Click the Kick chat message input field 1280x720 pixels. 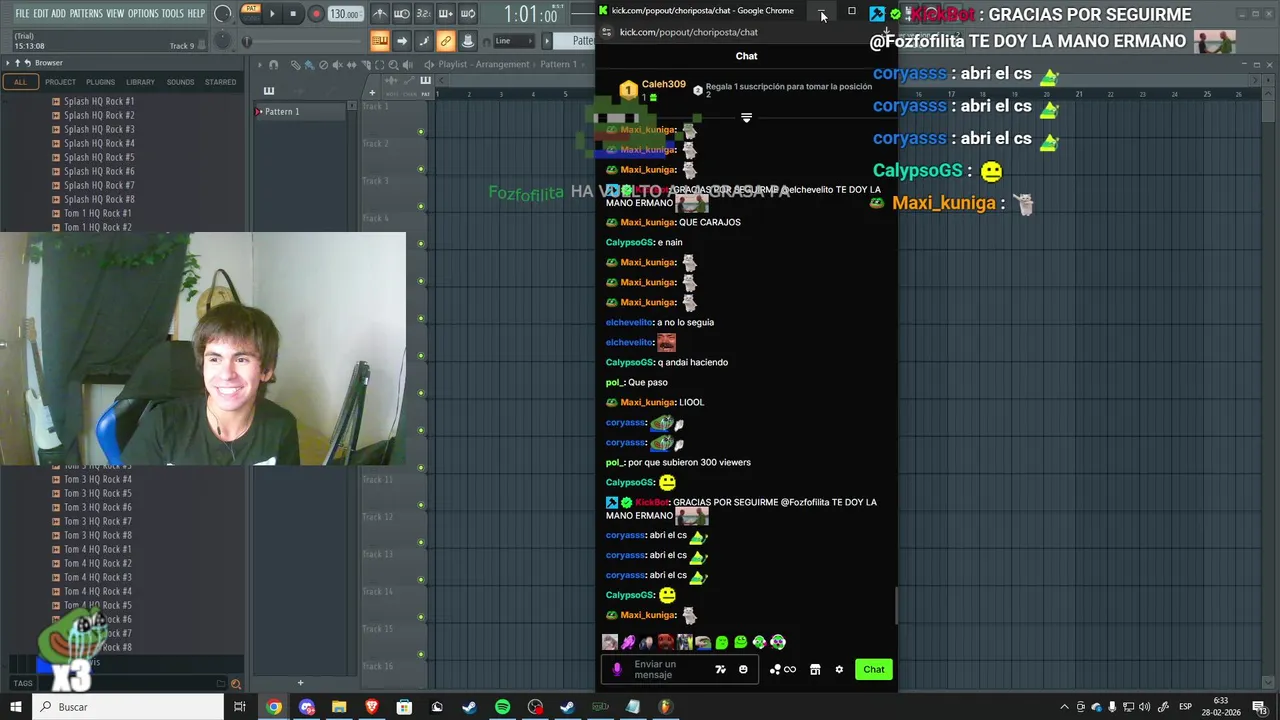680,669
